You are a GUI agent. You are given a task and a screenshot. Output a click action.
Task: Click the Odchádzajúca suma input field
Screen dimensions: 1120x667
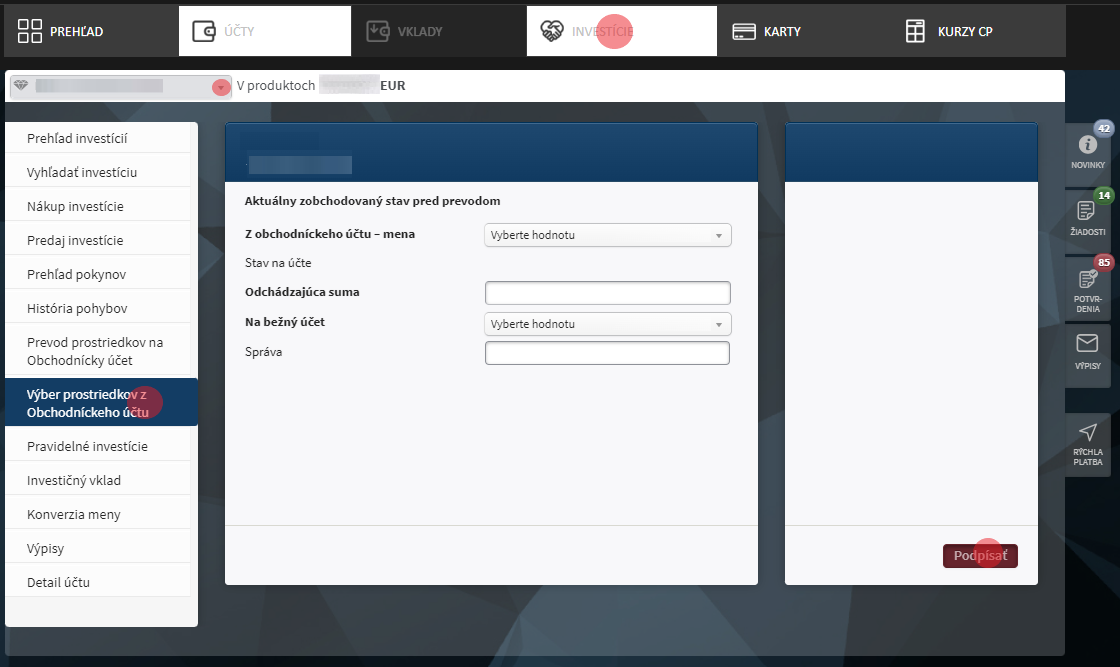coord(608,293)
